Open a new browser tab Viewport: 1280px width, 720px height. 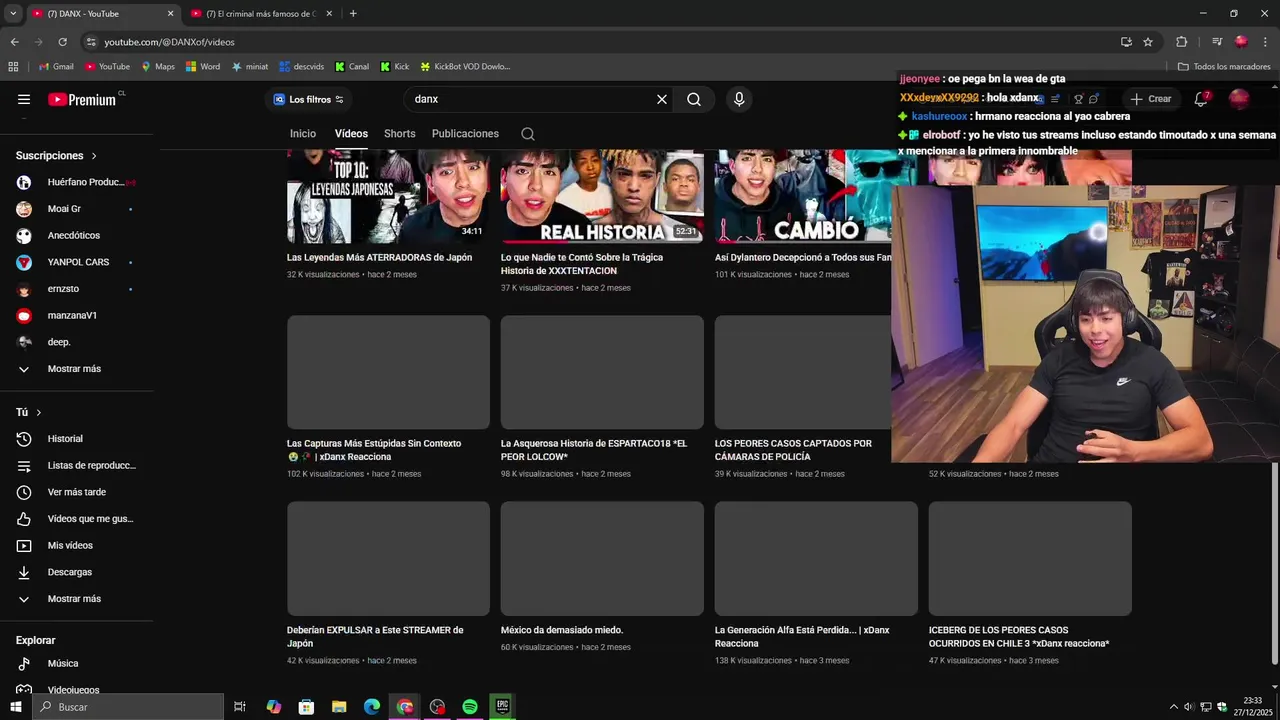click(353, 14)
